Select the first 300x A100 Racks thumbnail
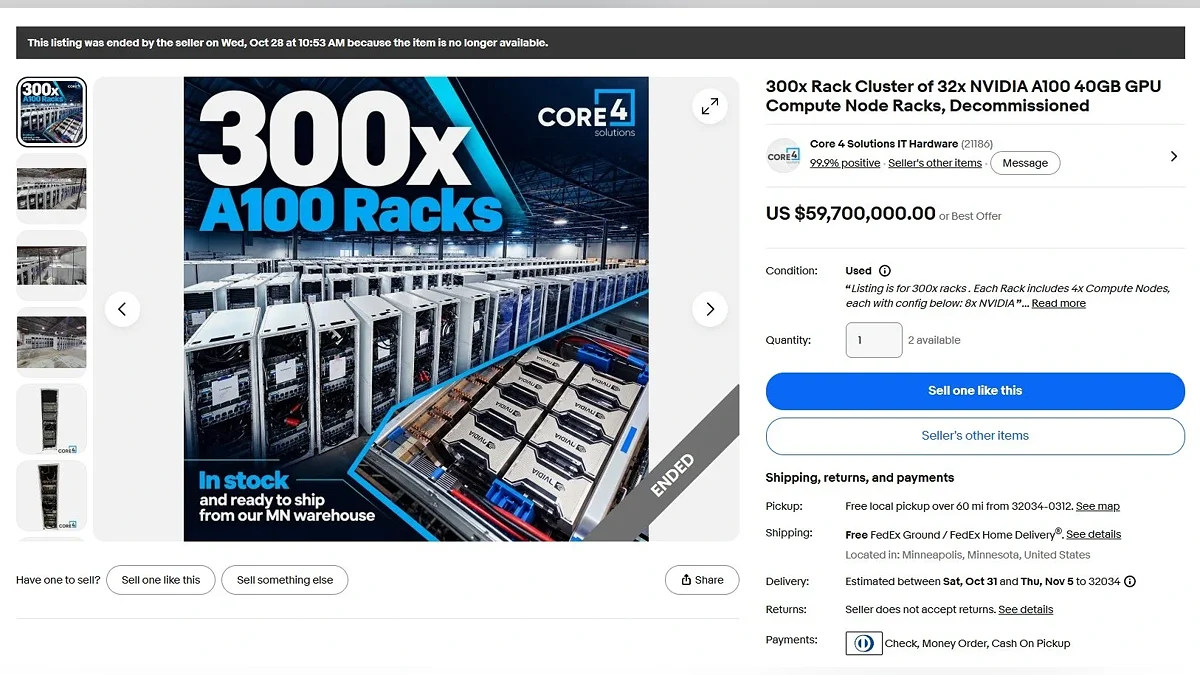 (52, 112)
